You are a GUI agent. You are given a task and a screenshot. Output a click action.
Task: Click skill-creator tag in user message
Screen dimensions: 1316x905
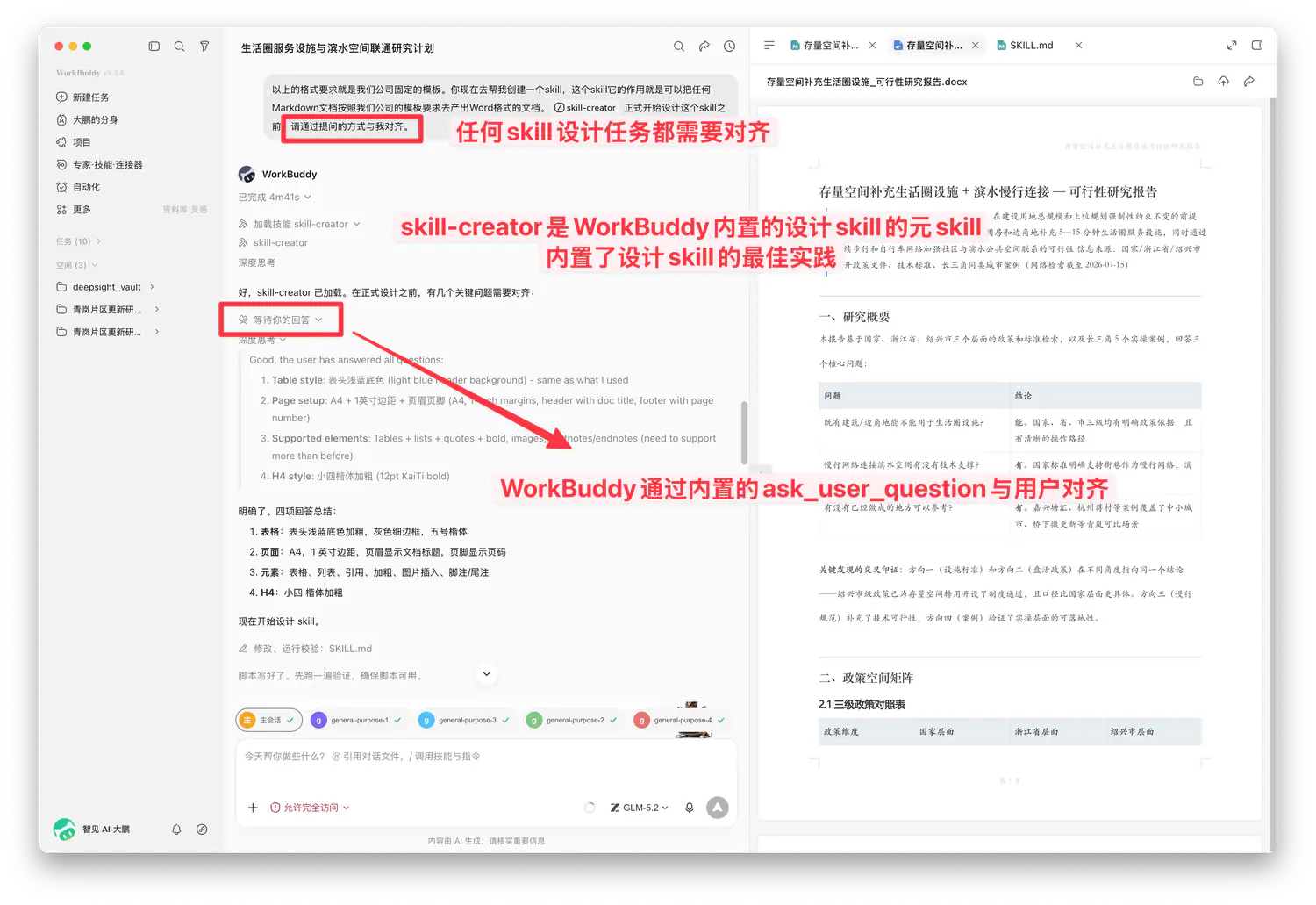click(585, 108)
